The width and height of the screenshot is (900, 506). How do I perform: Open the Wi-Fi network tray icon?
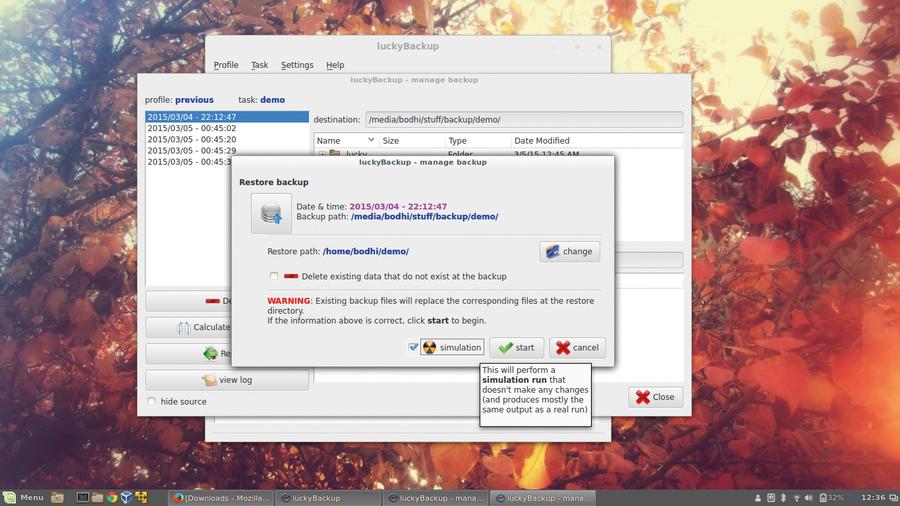point(796,498)
